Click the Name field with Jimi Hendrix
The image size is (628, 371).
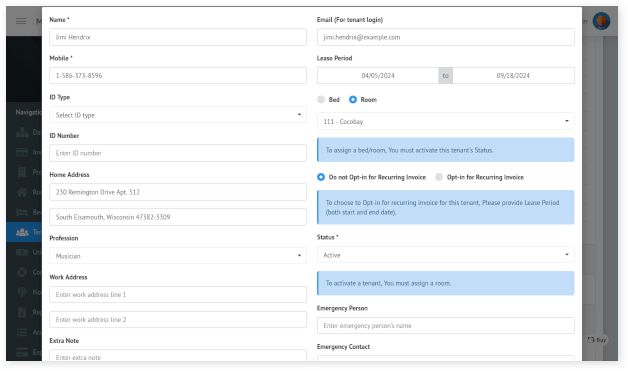178,37
